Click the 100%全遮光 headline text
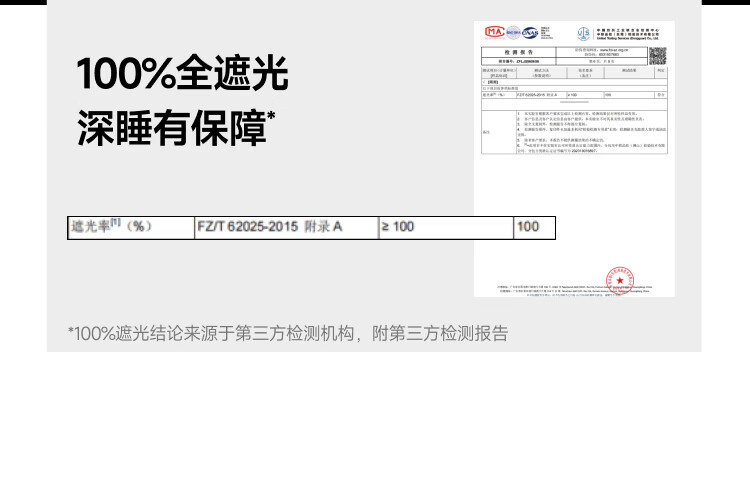Viewport: 750px width, 488px height. pos(182,73)
